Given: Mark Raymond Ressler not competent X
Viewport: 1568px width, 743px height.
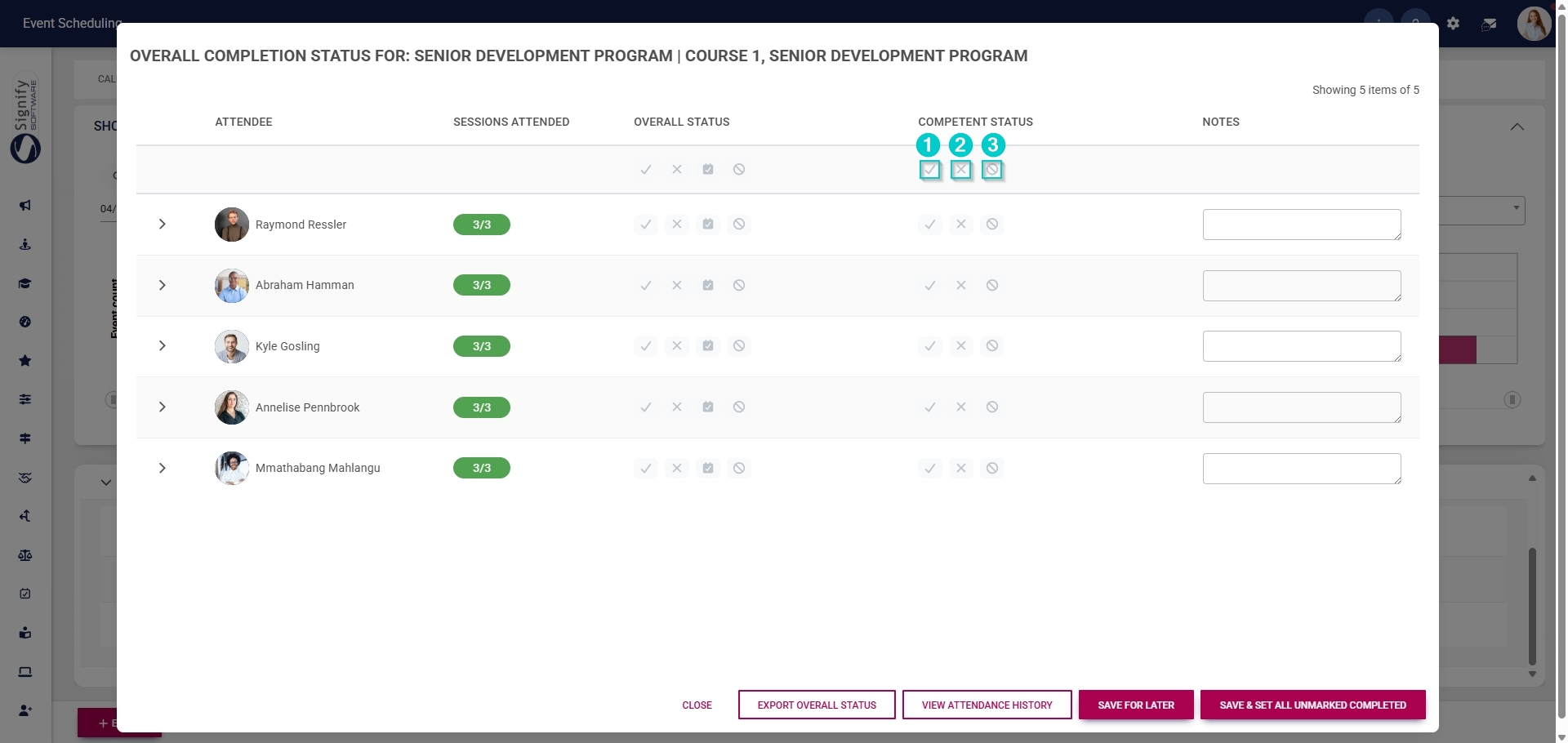Looking at the screenshot, I should pos(961,225).
